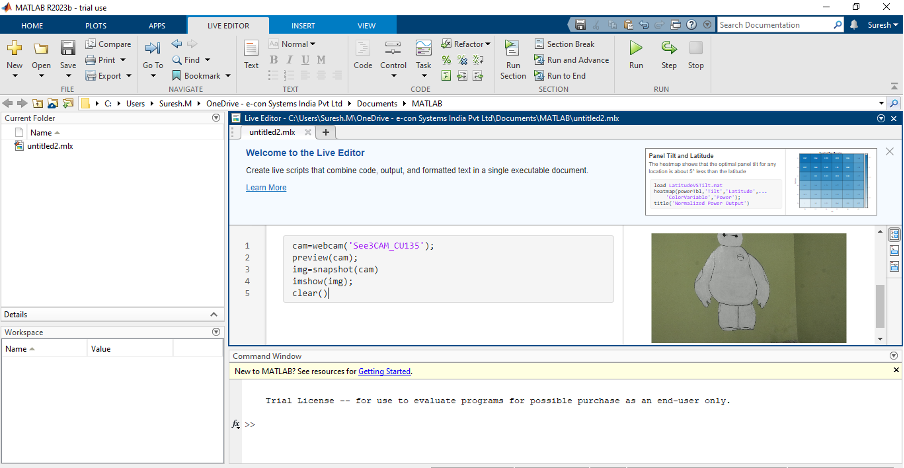Click the Back navigation arrow
This screenshot has width=904, height=468.
176,44
